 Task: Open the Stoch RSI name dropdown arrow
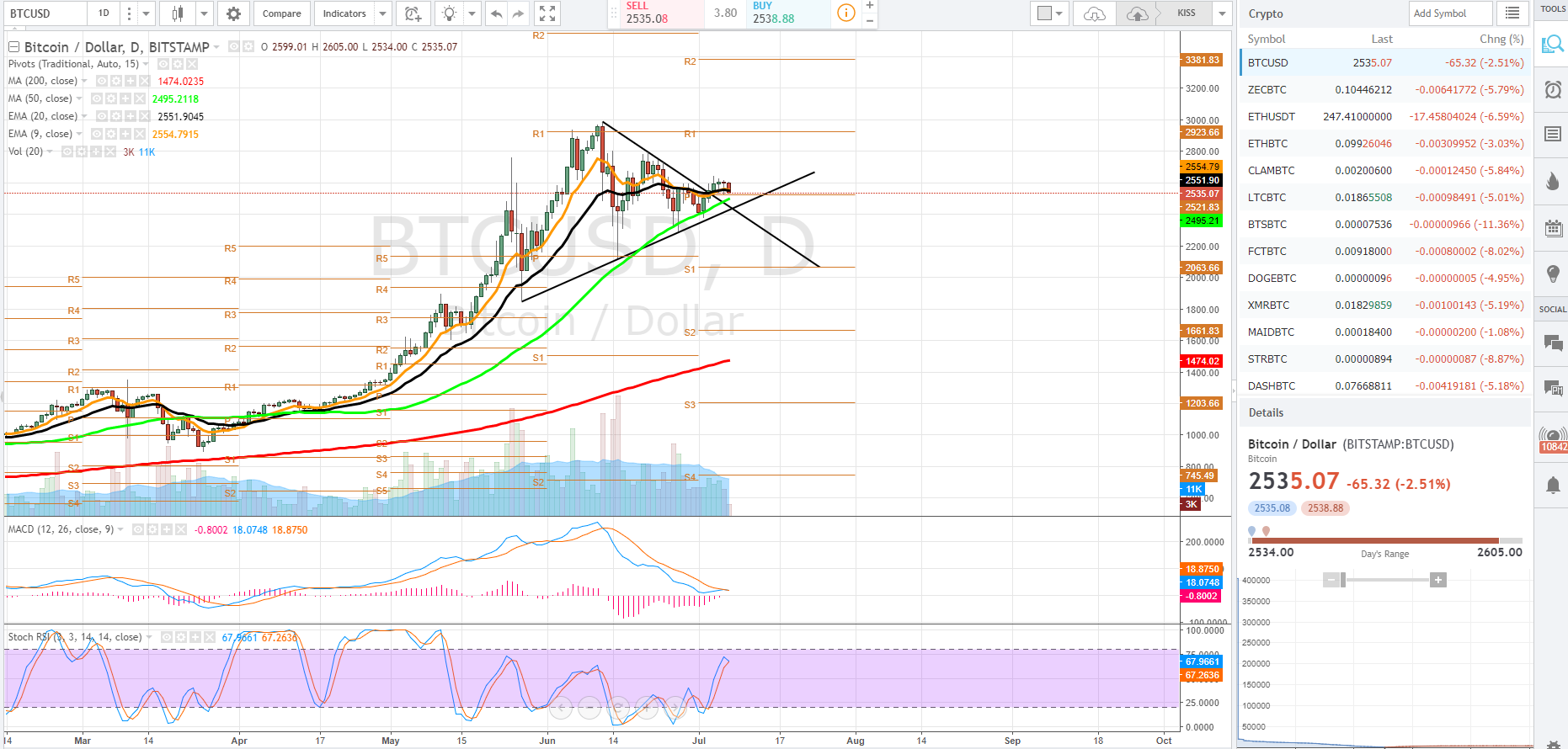point(149,637)
